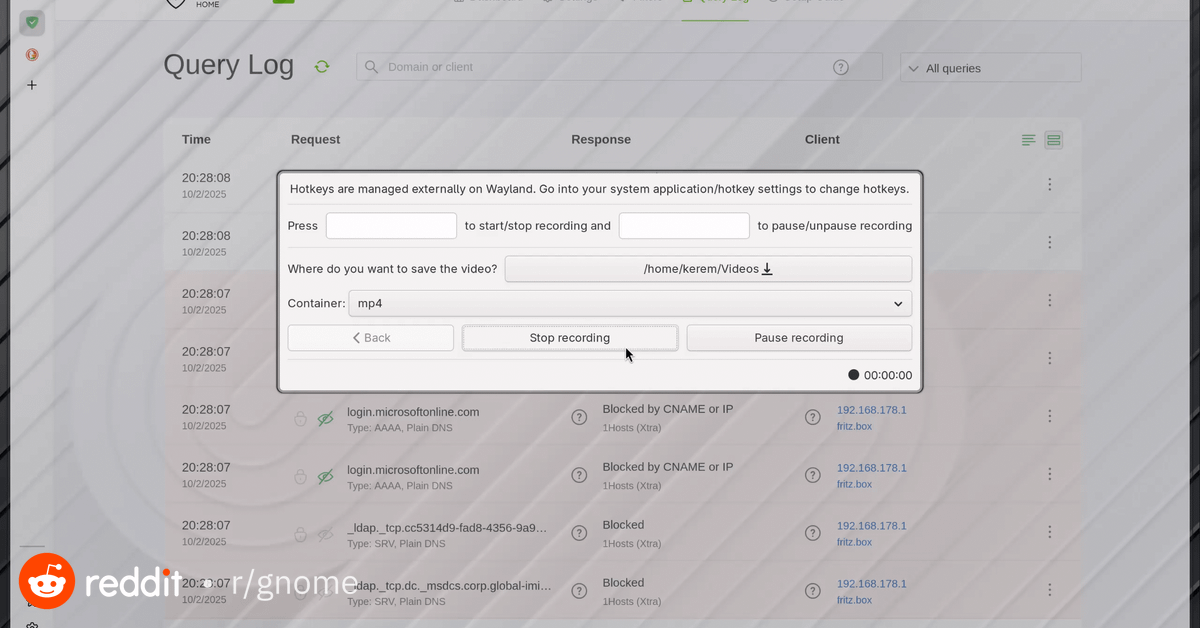Switch to the compact list view icon
Screen dimensions: 1200x628
[x=1028, y=140]
